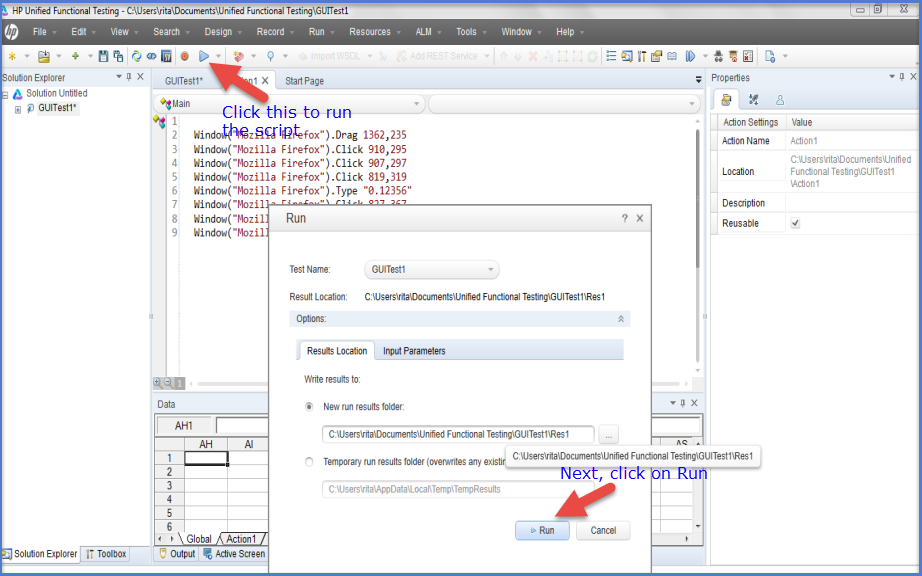This screenshot has width=922, height=576.
Task: Switch to the Toolbox bottom tab
Action: click(106, 554)
